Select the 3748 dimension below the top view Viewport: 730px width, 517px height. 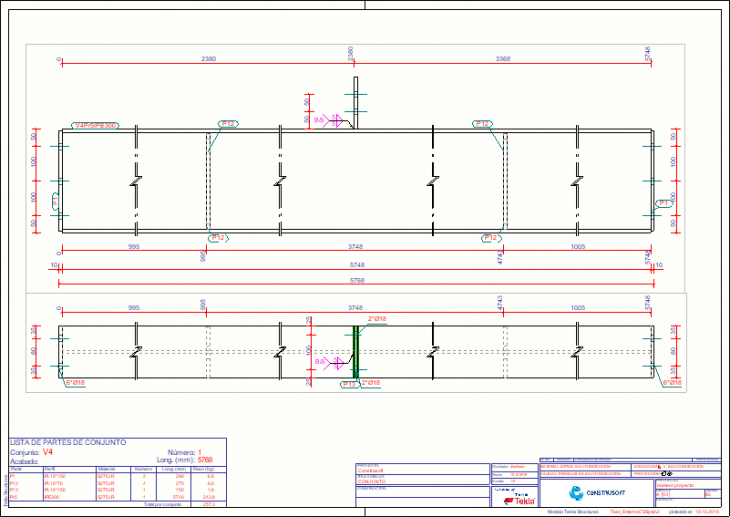pyautogui.click(x=356, y=246)
